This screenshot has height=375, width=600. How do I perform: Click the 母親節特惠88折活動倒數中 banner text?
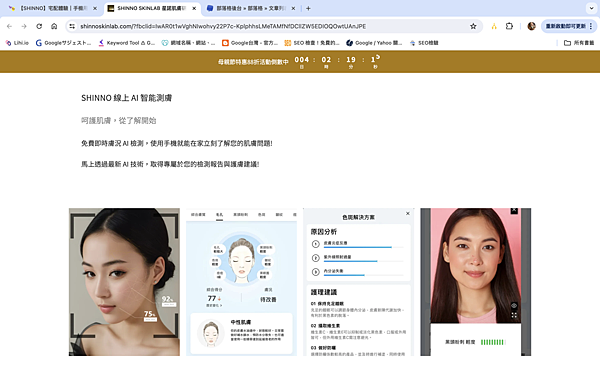pos(253,62)
